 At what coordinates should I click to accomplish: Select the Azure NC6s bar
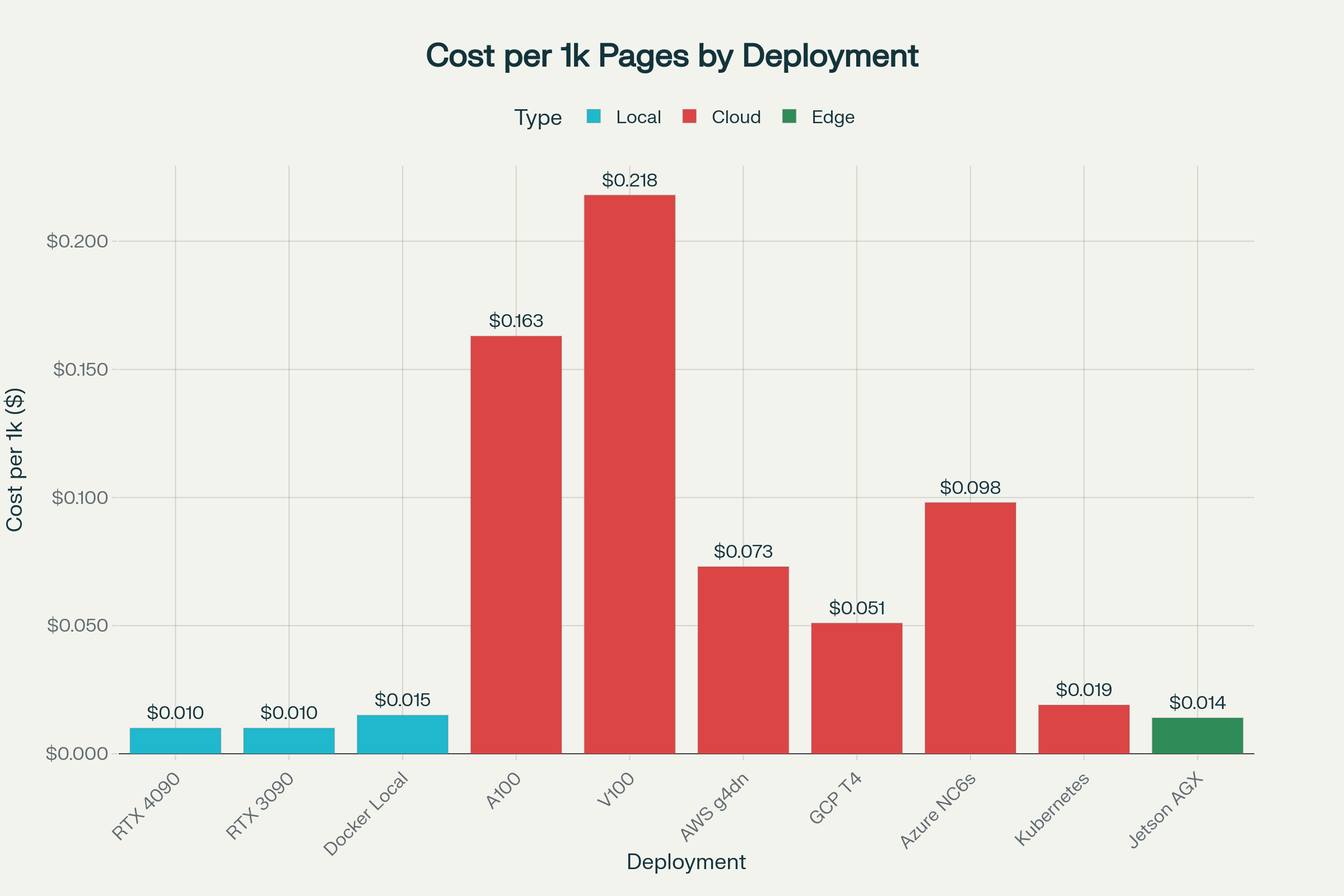[970, 627]
